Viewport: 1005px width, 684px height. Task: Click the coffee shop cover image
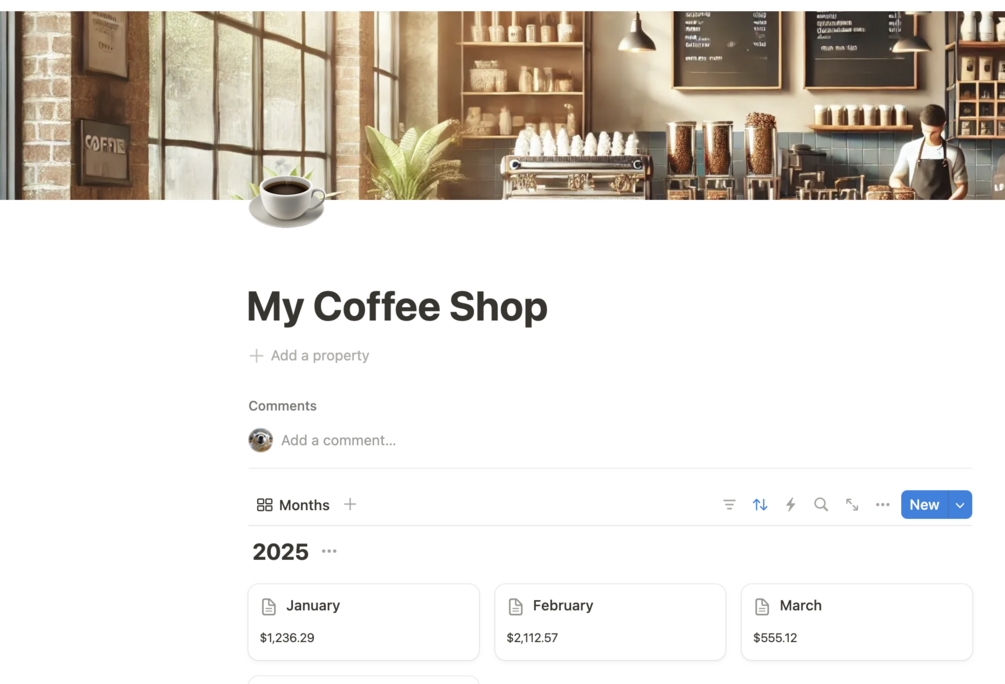click(x=502, y=105)
